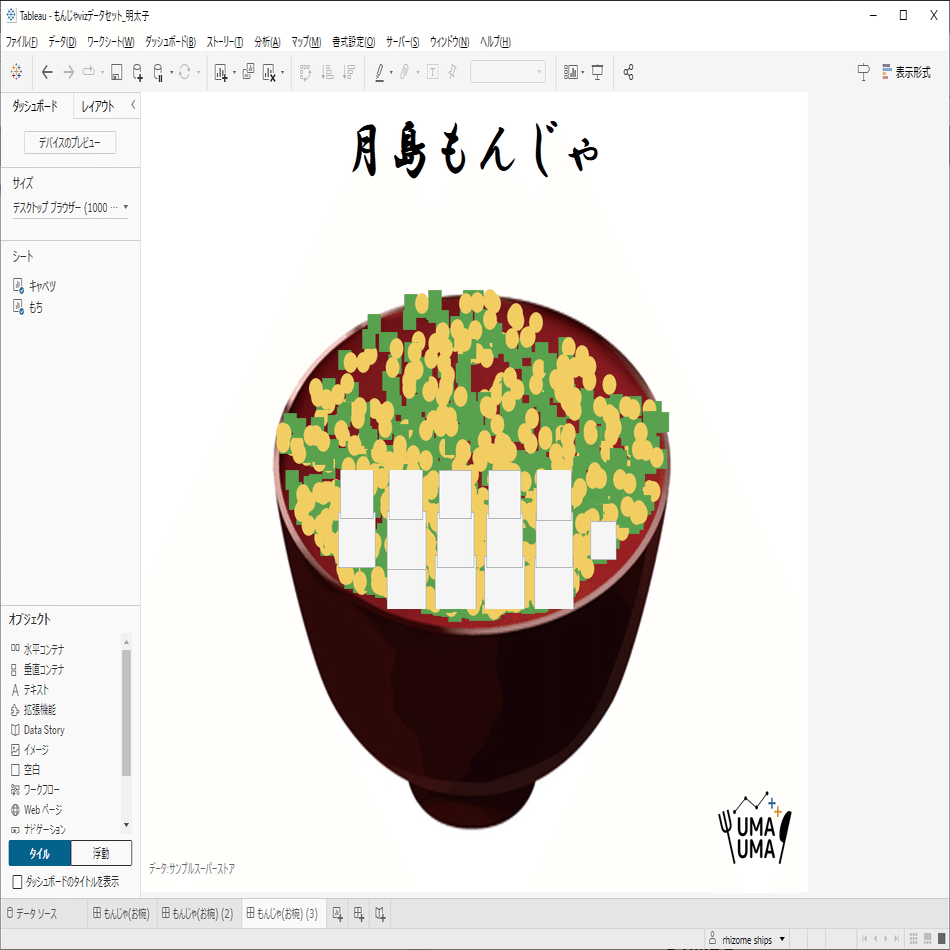Create a new dashboard using the bottom bar icon
This screenshot has width=950, height=950.
[358, 913]
